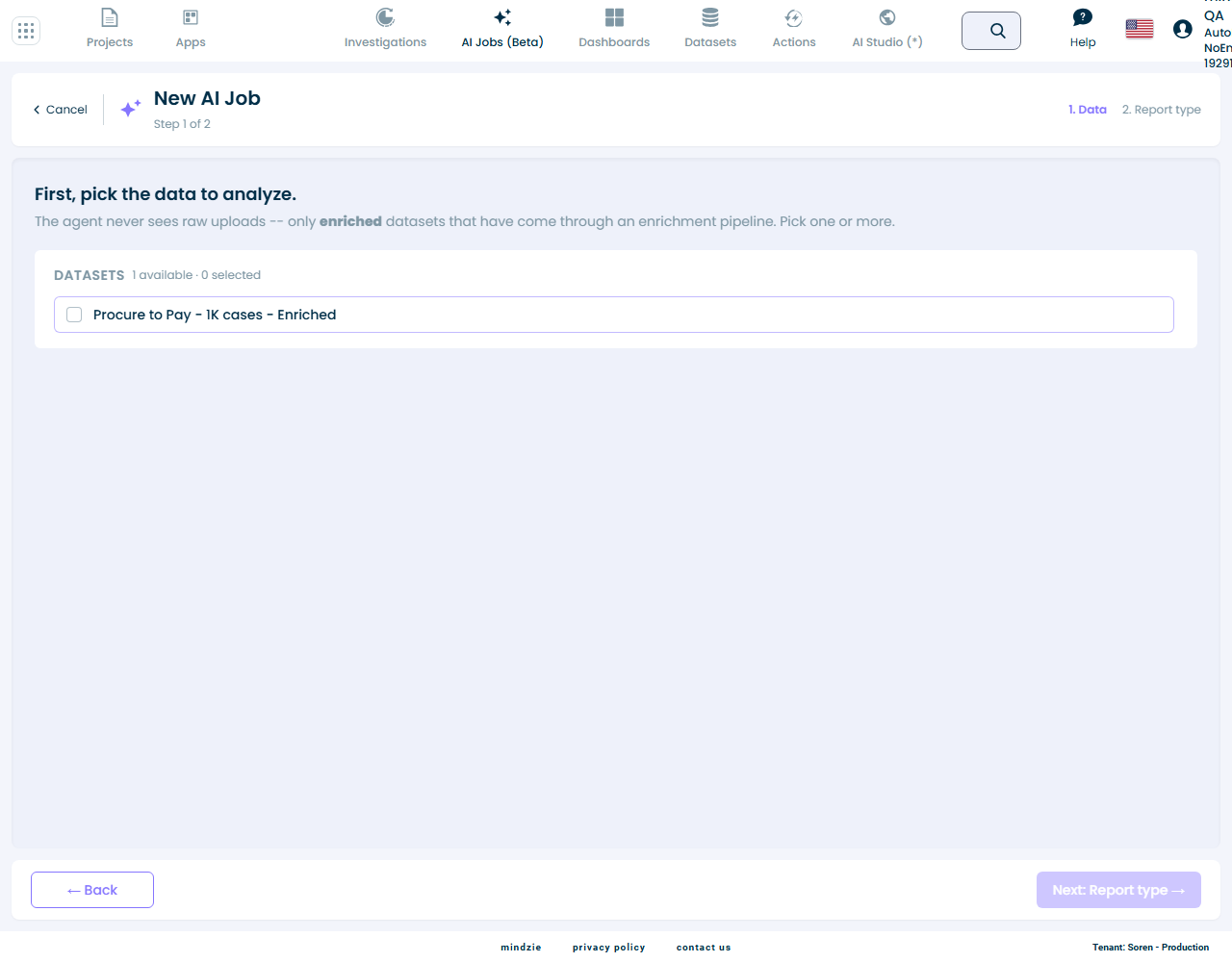Image resolution: width=1232 pixels, height=962 pixels.
Task: Open the Dashboards menu label
Action: [x=614, y=42]
